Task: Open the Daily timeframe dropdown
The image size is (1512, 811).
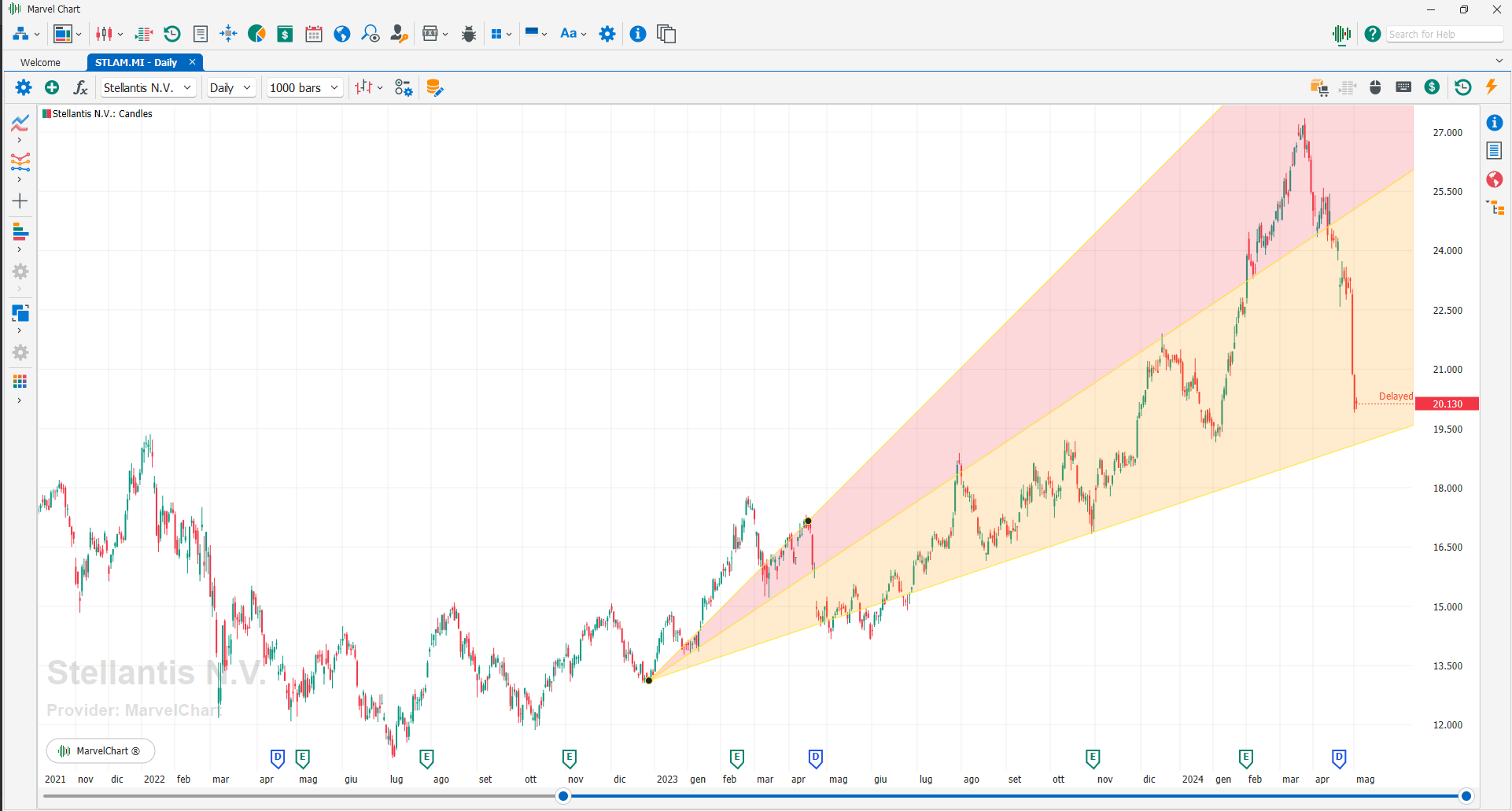Action: pos(230,87)
